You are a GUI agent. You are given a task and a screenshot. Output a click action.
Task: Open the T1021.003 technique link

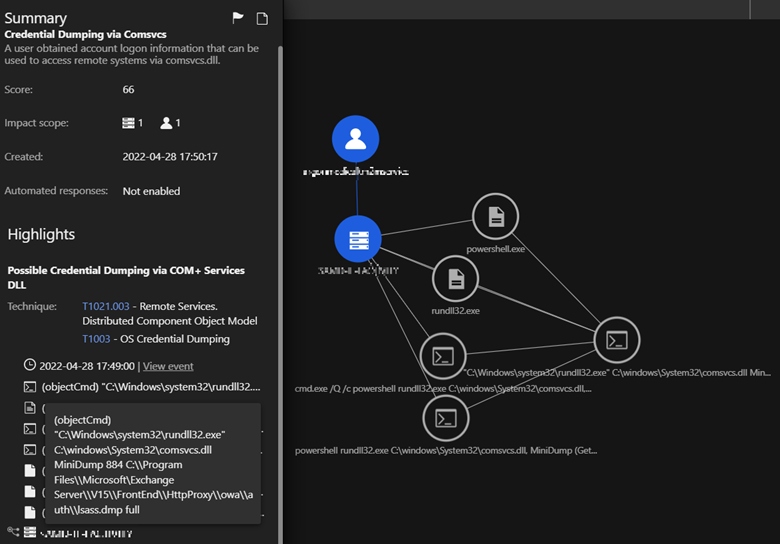tap(108, 305)
